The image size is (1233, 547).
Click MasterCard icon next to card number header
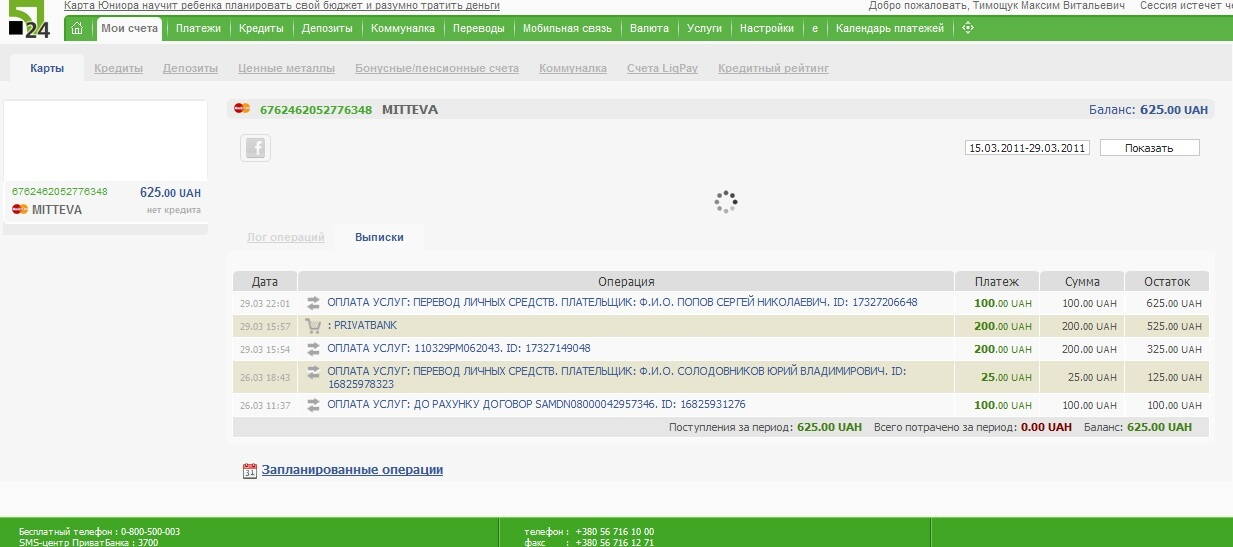coord(242,109)
